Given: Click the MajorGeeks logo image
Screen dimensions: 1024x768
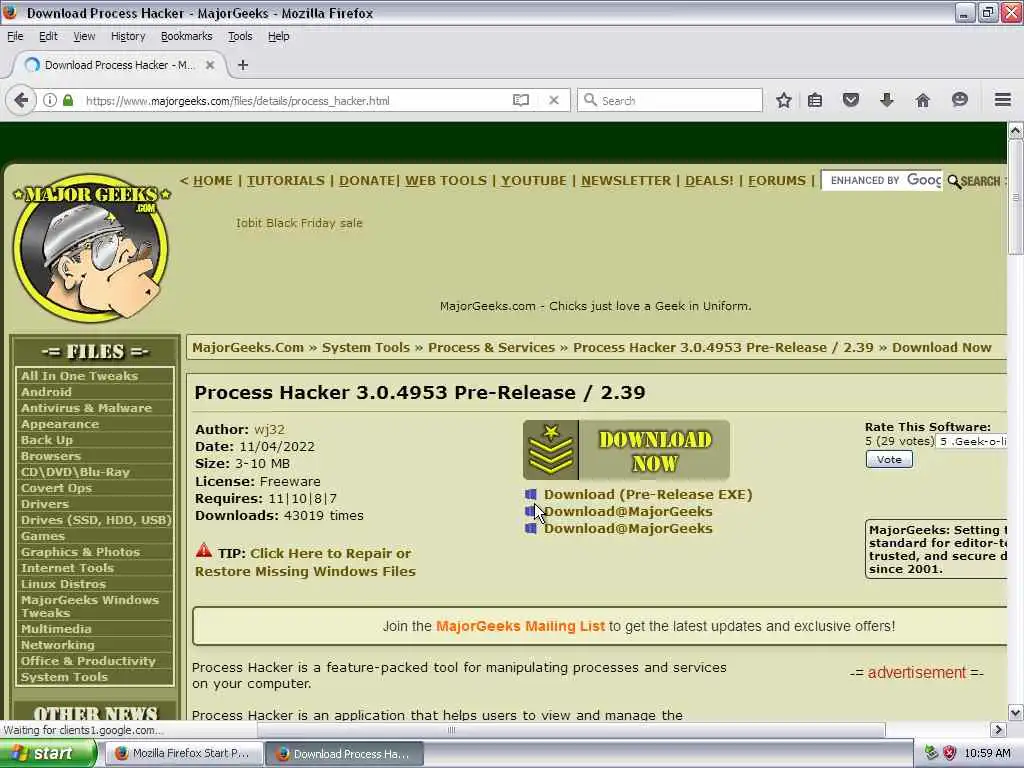Looking at the screenshot, I should 91,248.
